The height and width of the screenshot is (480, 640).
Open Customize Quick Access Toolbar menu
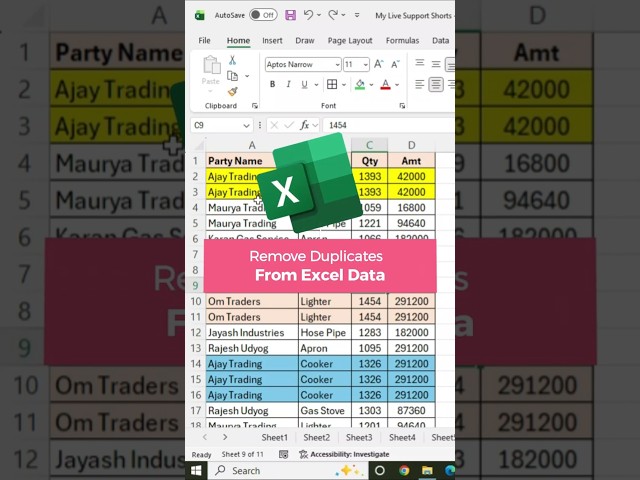coord(357,15)
